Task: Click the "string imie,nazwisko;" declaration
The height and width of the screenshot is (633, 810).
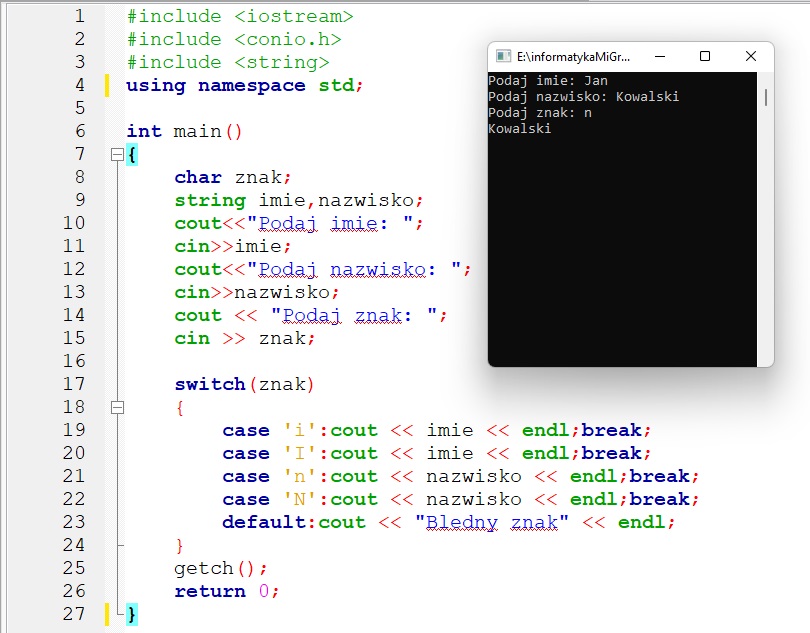Action: click(x=299, y=200)
